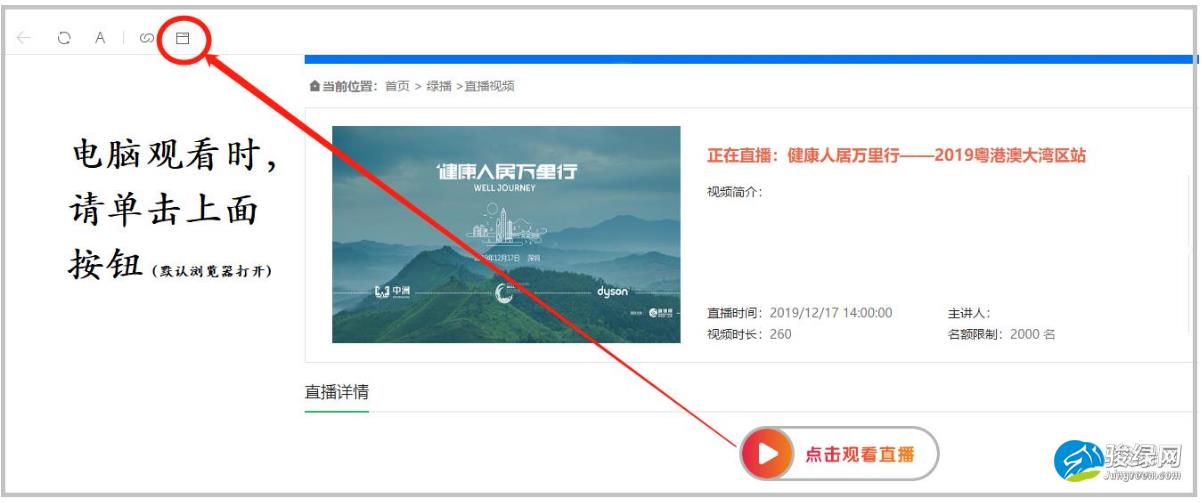Click the back arrow icon
Screen dimensions: 1202x503
[x=24, y=38]
